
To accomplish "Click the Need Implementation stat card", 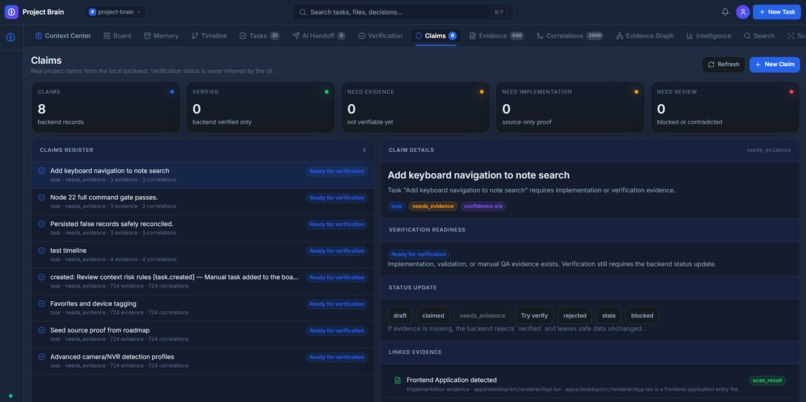I will pyautogui.click(x=570, y=107).
